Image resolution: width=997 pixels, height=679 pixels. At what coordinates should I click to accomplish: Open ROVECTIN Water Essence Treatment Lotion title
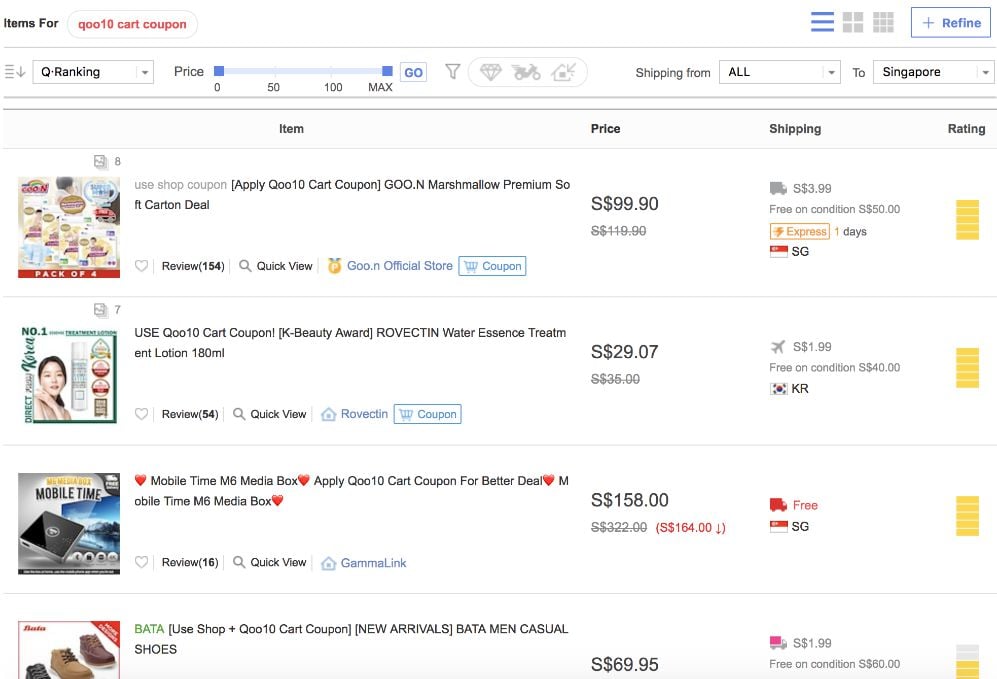[350, 343]
